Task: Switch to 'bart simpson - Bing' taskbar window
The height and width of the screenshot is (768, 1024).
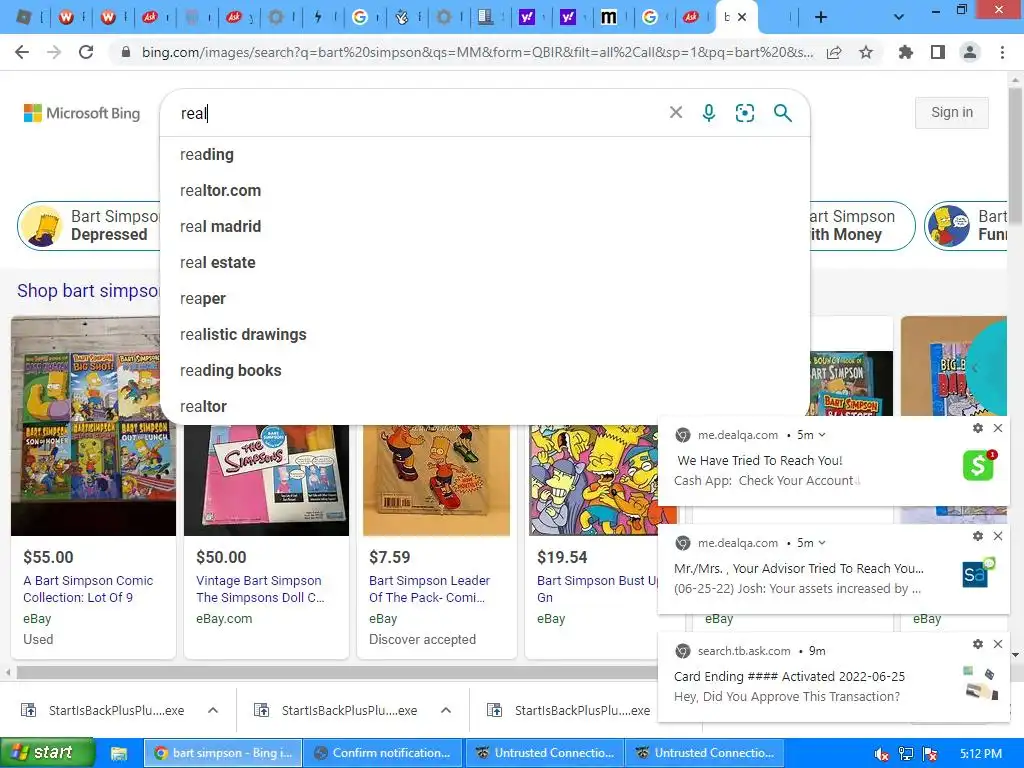Action: (x=223, y=753)
